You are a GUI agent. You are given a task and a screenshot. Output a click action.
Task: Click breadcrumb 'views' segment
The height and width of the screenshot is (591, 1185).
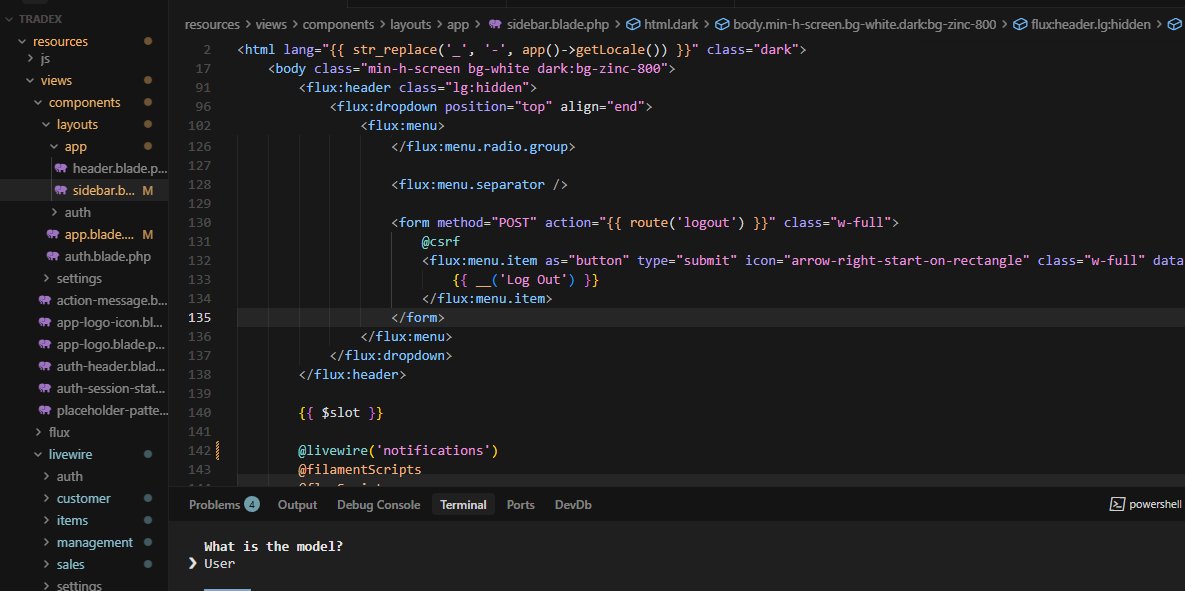coord(271,24)
